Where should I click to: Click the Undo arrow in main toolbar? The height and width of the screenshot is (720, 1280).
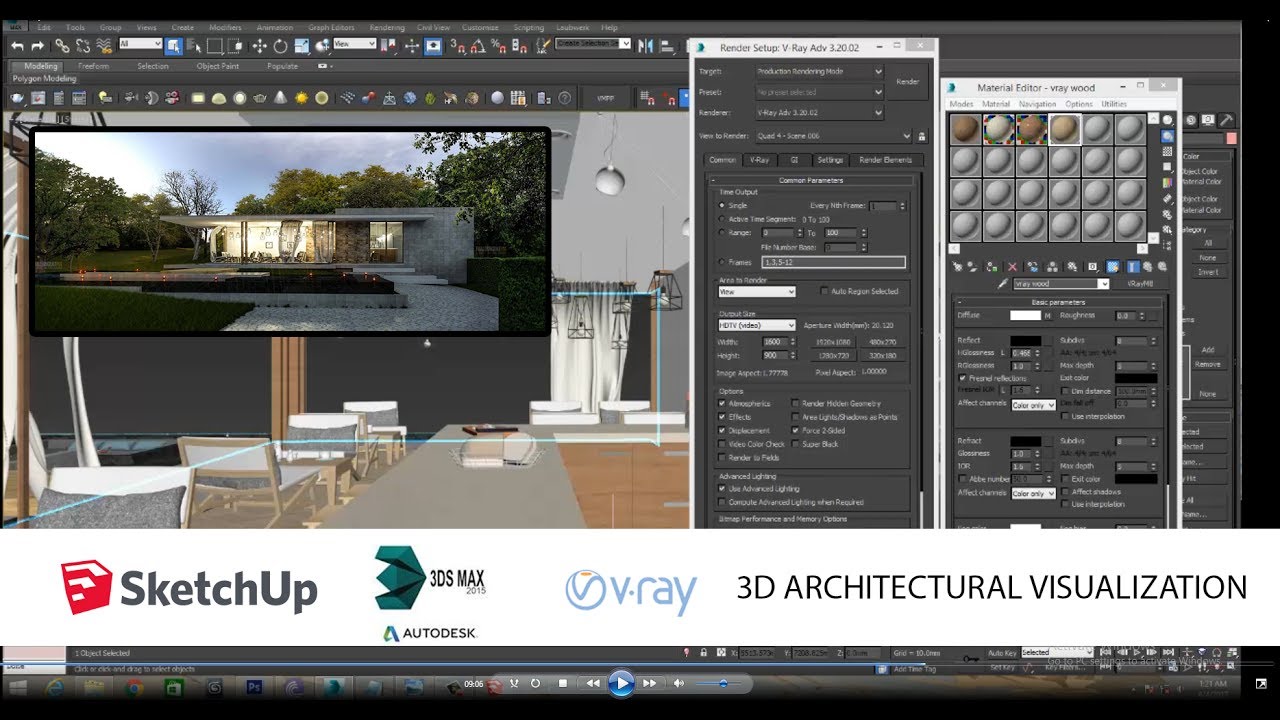tap(17, 45)
